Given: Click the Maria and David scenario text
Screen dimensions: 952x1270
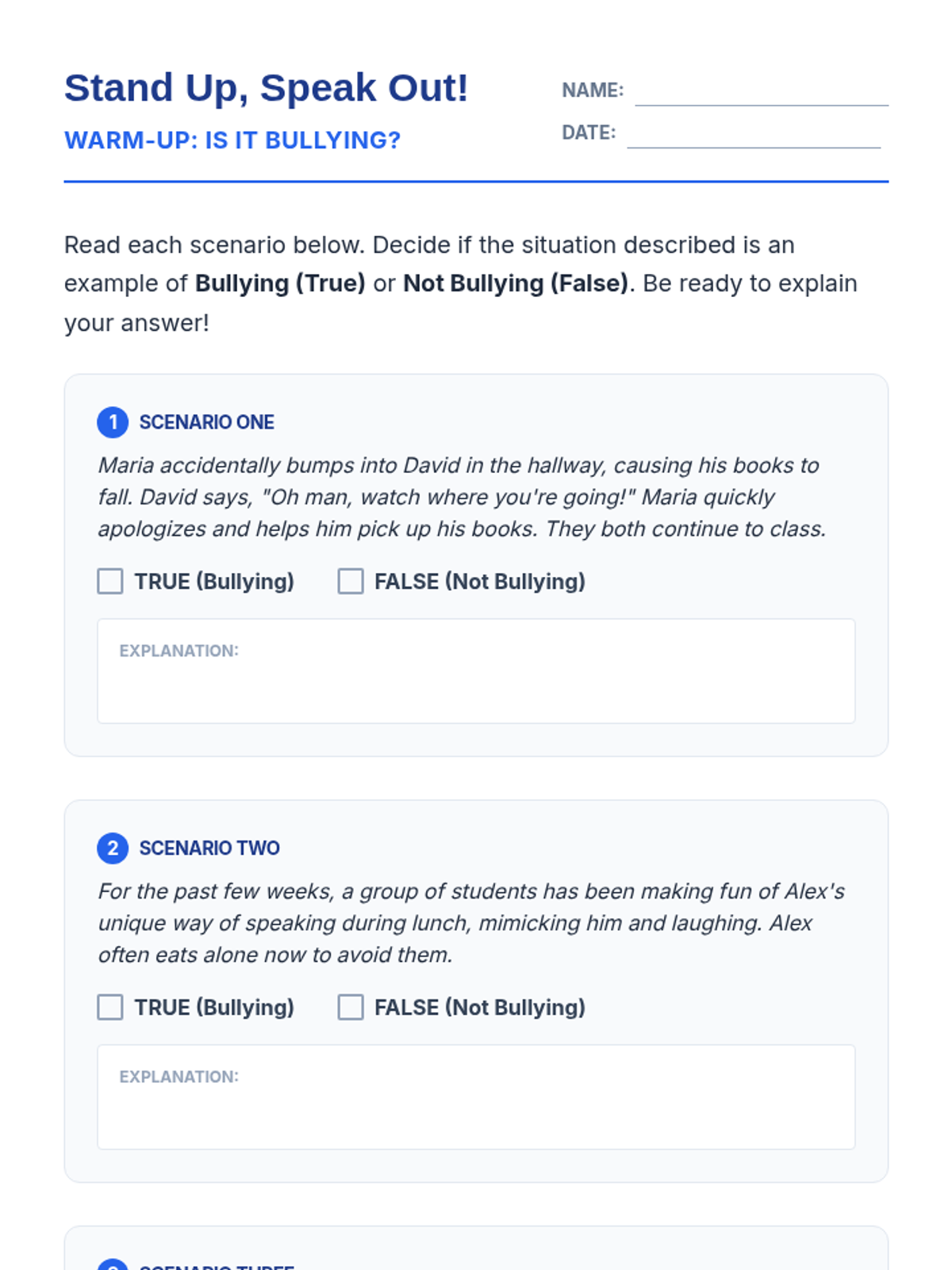Looking at the screenshot, I should coord(462,497).
